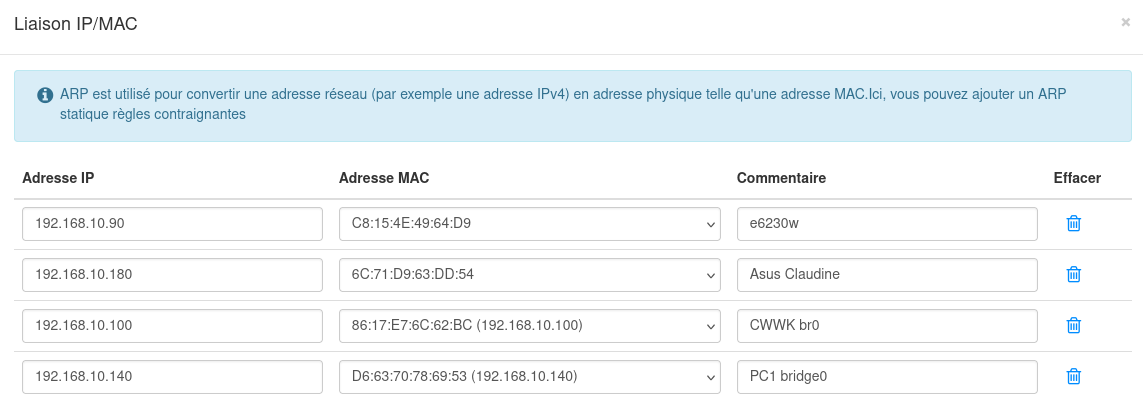
Task: Focus the CWWK br0 comment field
Action: tap(886, 326)
